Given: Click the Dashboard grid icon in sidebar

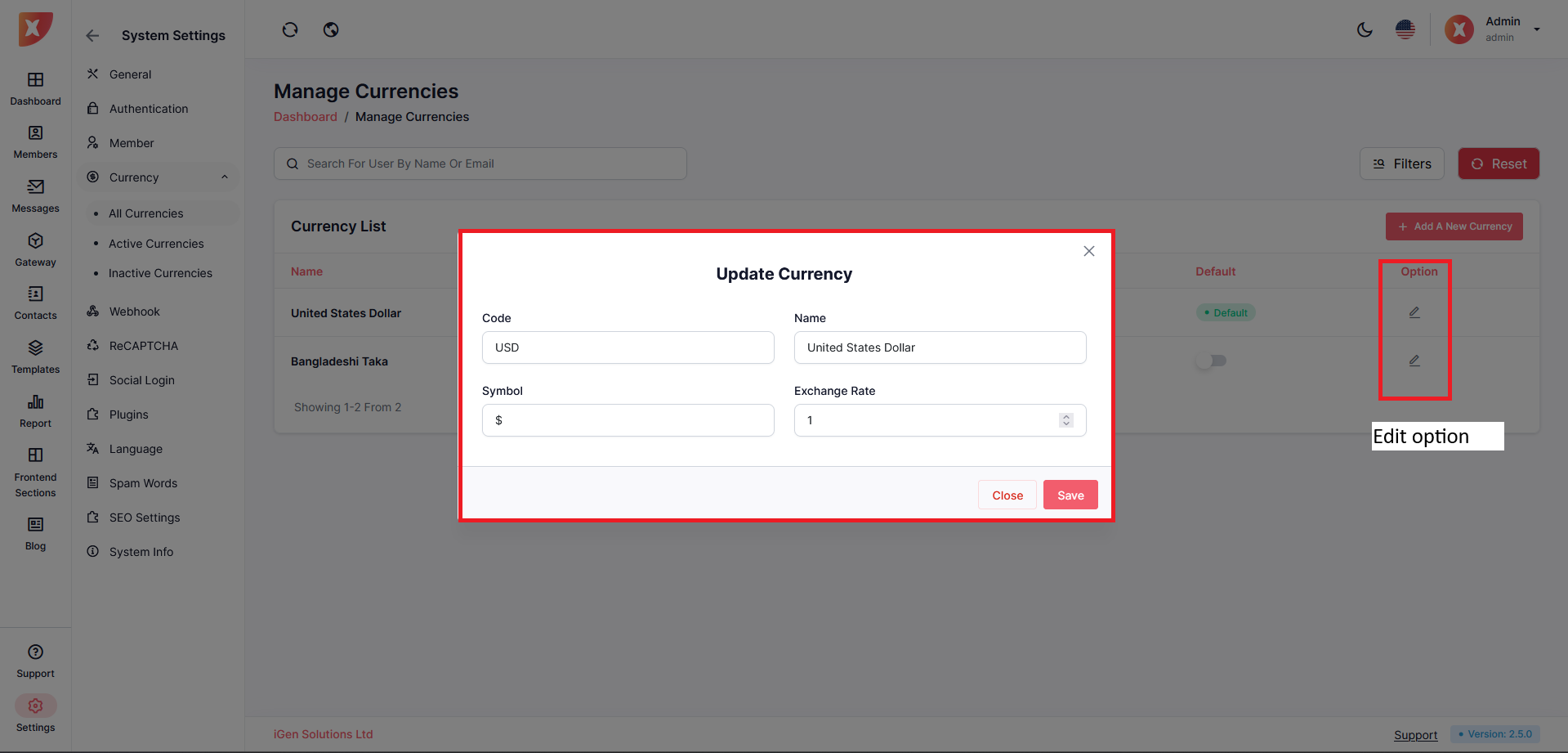Looking at the screenshot, I should [35, 80].
